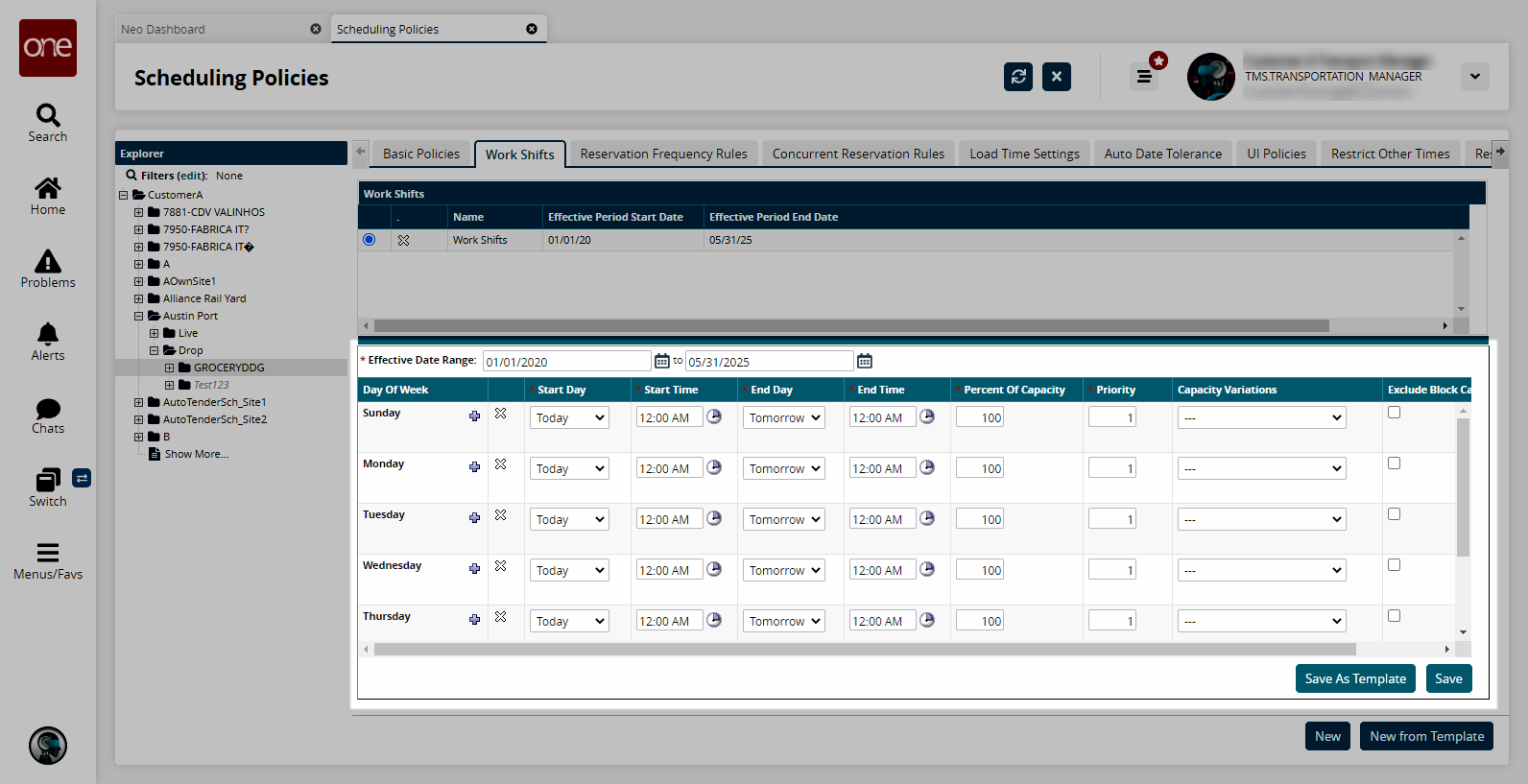Image resolution: width=1528 pixels, height=784 pixels.
Task: Check Exclude Block for Sunday
Action: 1394,413
